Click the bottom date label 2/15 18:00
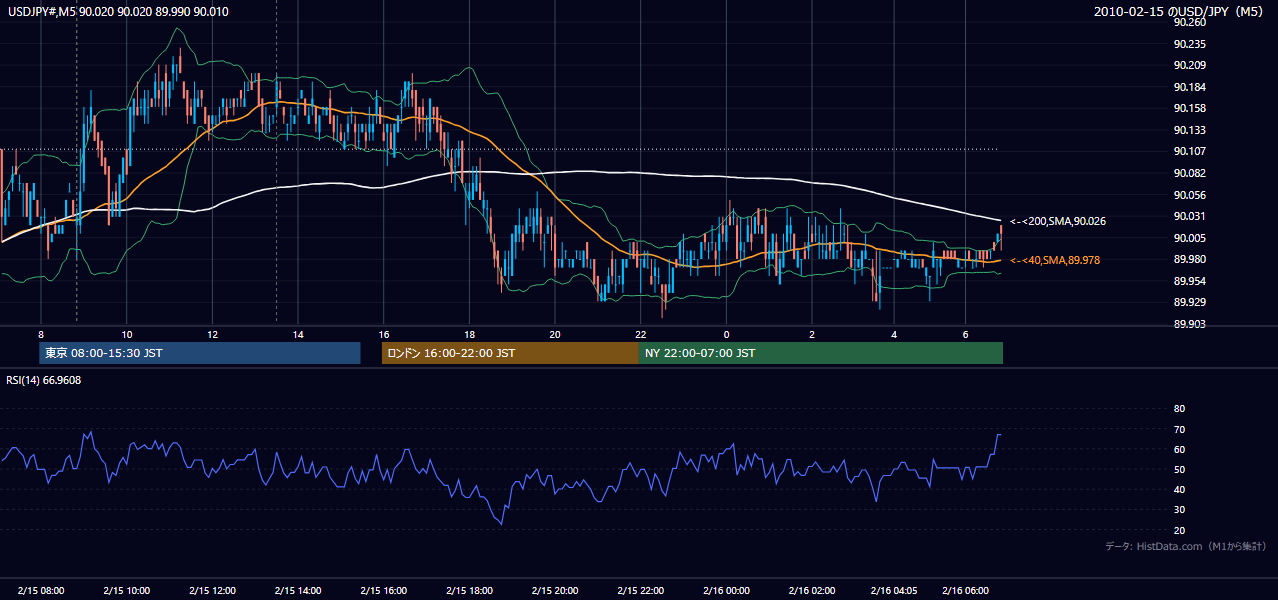Image resolution: width=1278 pixels, height=600 pixels. 469,591
